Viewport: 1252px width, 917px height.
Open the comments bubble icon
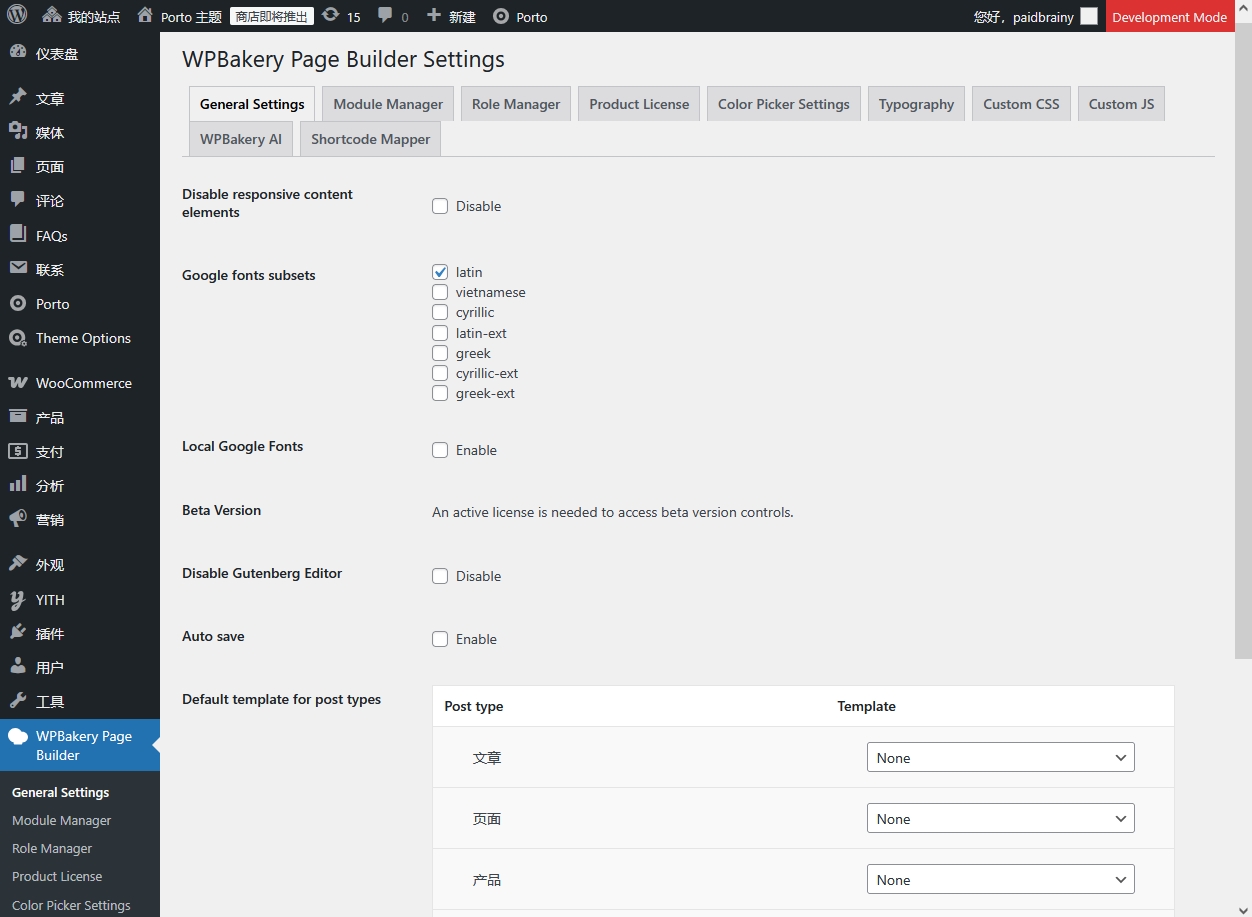coord(386,16)
